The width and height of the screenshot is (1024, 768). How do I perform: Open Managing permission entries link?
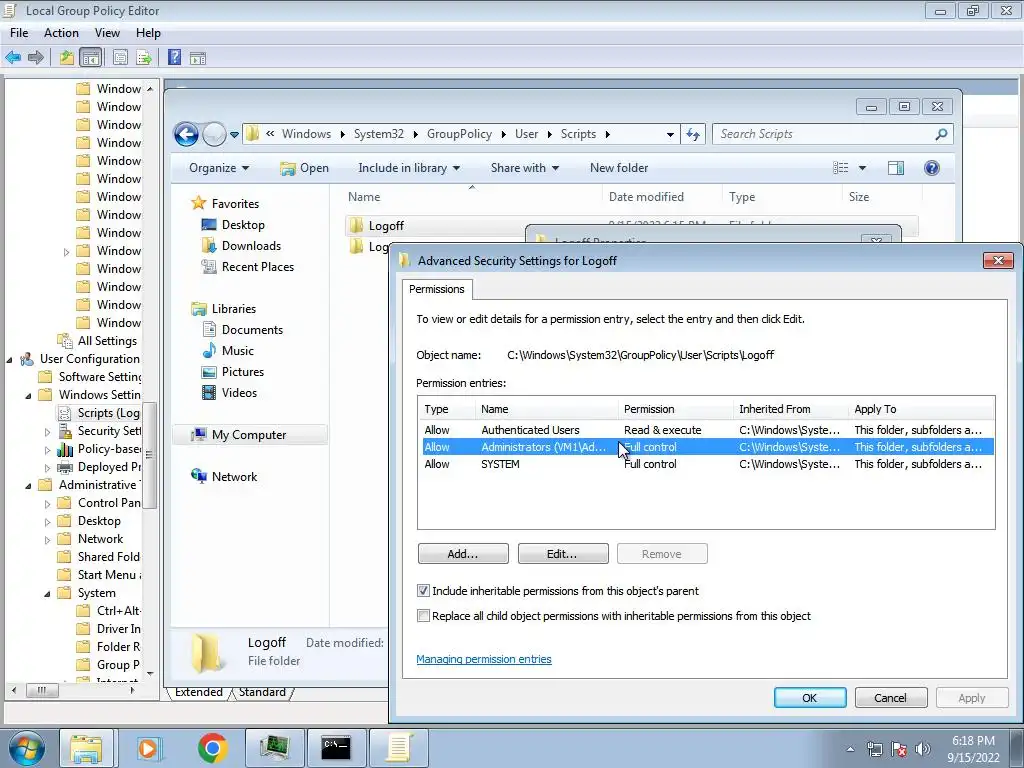(x=484, y=660)
